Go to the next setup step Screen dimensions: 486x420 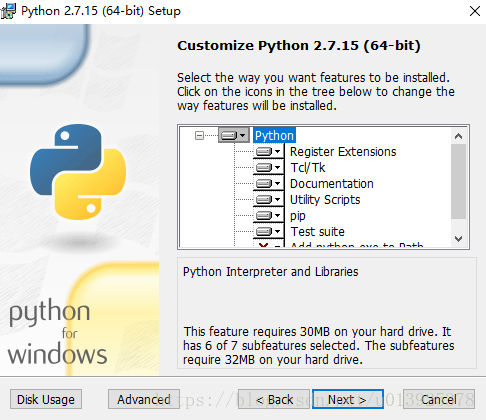click(x=348, y=399)
